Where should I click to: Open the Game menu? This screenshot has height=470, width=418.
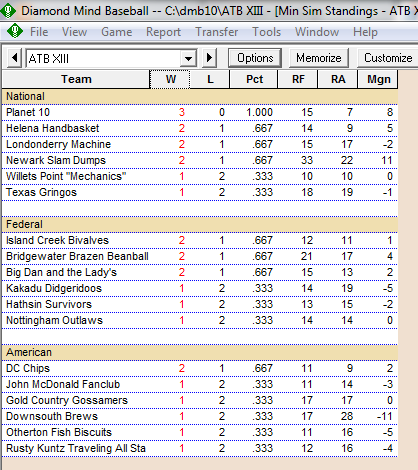click(117, 32)
